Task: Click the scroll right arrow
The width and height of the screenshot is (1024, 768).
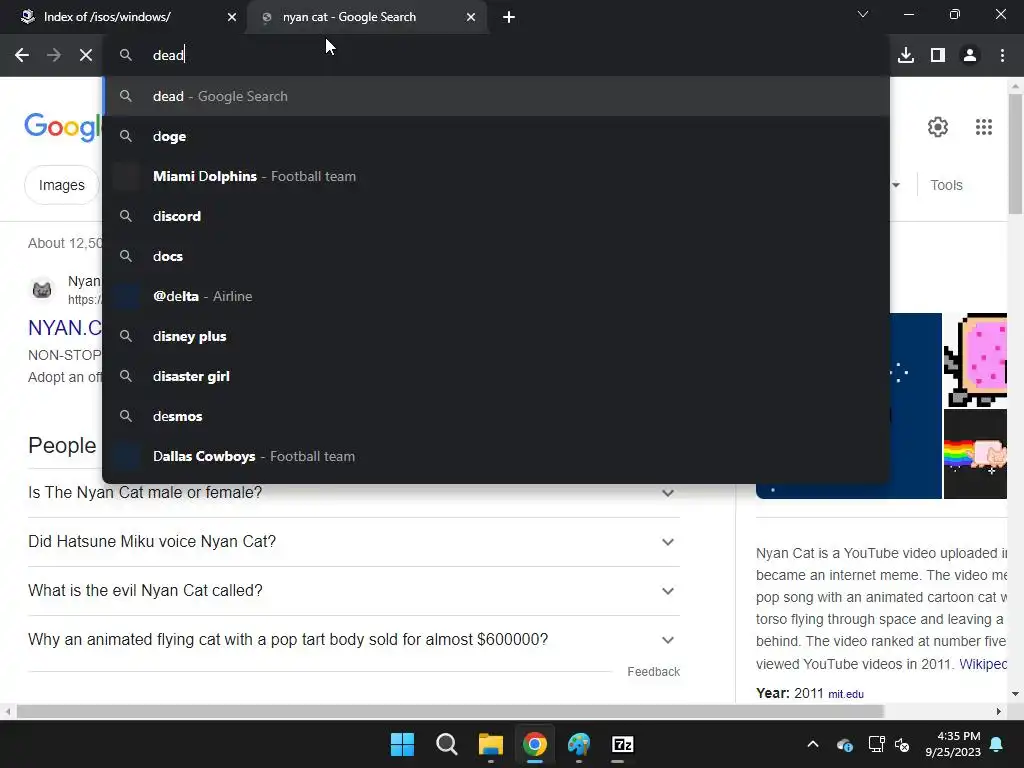Action: 999,711
